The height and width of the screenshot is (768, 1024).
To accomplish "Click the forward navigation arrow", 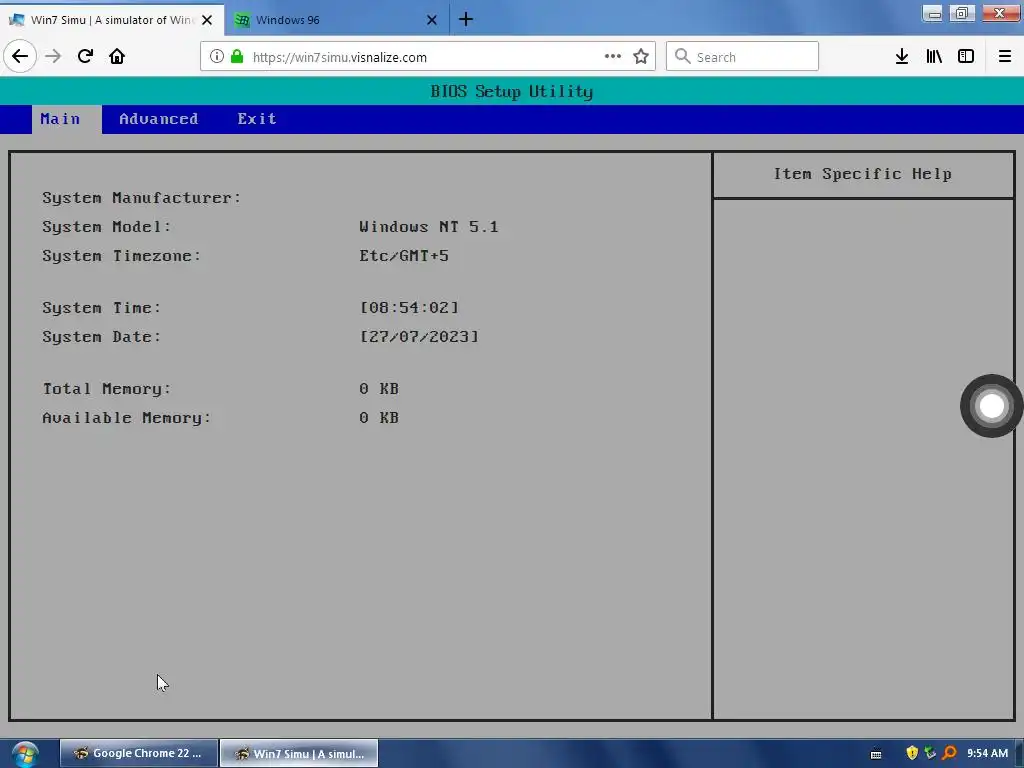I will [x=53, y=56].
